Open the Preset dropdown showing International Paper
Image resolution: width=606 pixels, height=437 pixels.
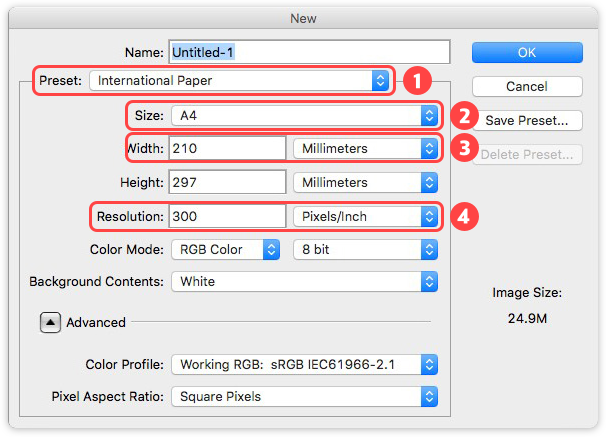coord(239,80)
